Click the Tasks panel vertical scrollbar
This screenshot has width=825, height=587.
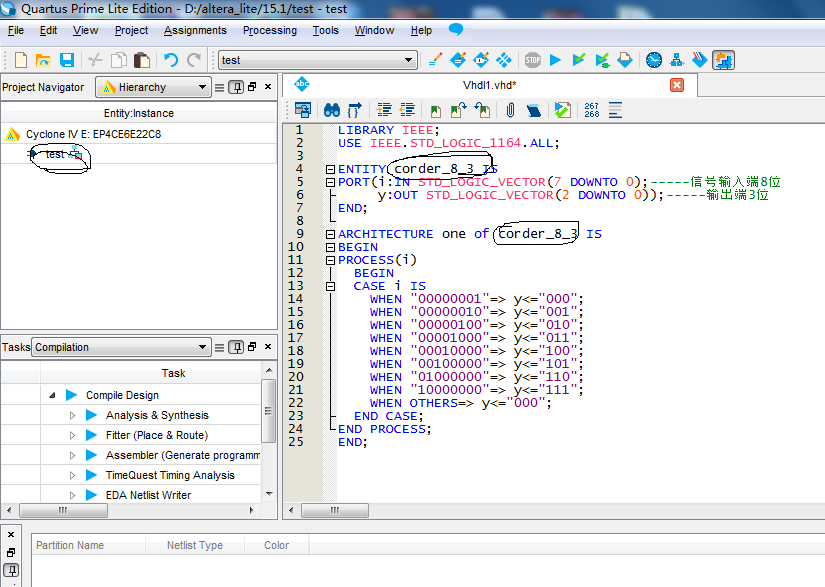(x=268, y=410)
